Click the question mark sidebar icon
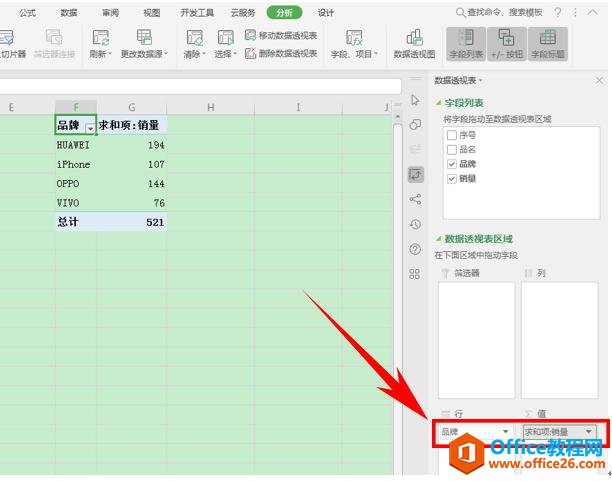Viewport: 612px width, 481px height. point(415,249)
